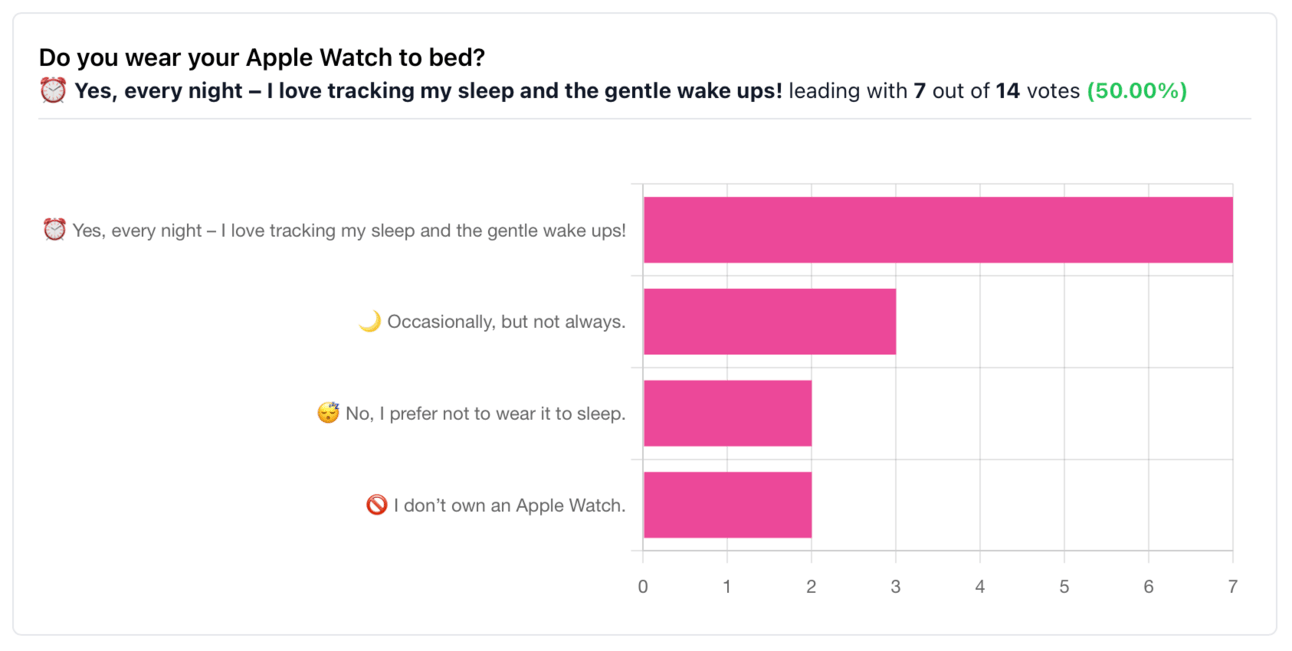Click the 14 total votes number in the header

tap(1008, 91)
